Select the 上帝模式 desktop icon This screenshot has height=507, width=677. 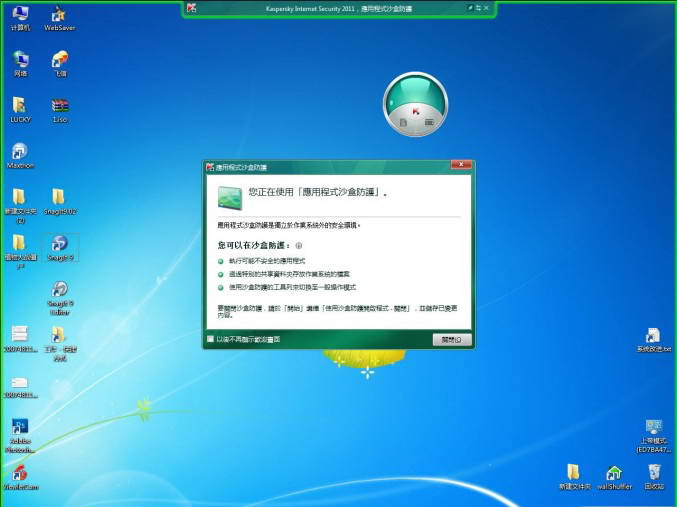point(653,436)
